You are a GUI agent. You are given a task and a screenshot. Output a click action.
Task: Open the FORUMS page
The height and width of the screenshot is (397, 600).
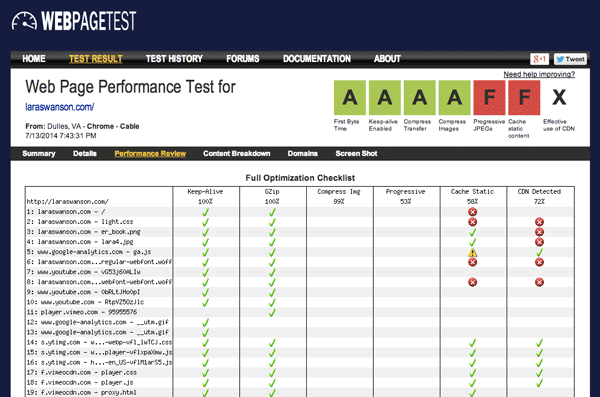coord(243,59)
